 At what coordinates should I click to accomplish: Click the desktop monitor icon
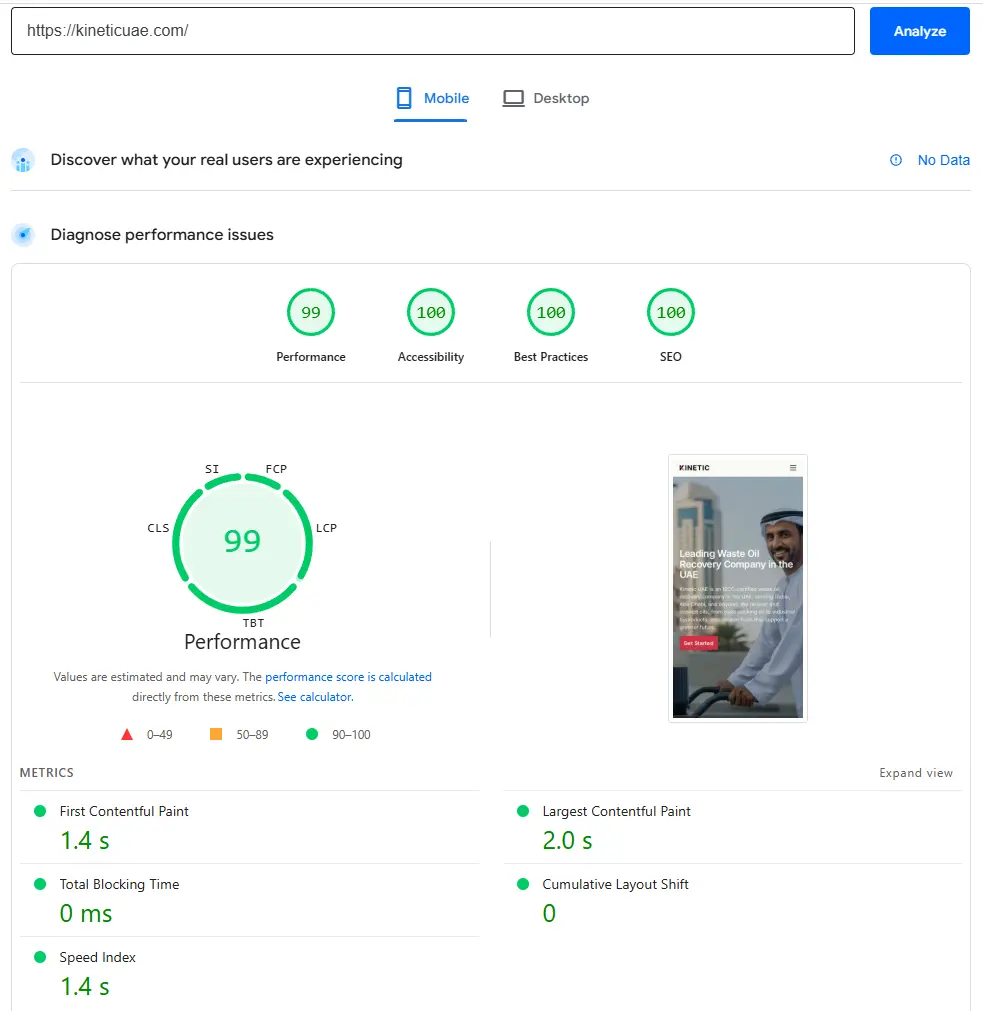point(513,98)
